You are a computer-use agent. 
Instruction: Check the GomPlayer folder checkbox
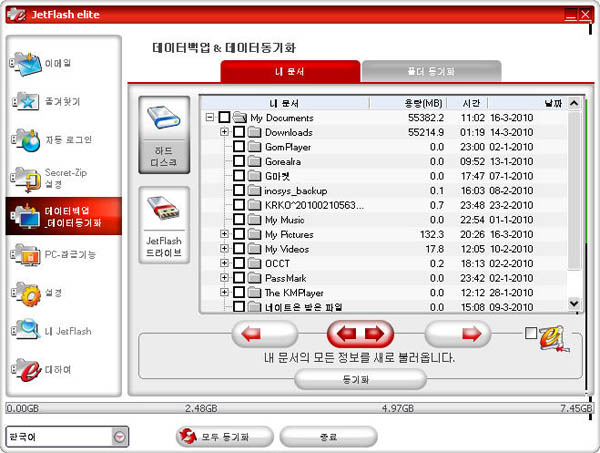pos(239,147)
